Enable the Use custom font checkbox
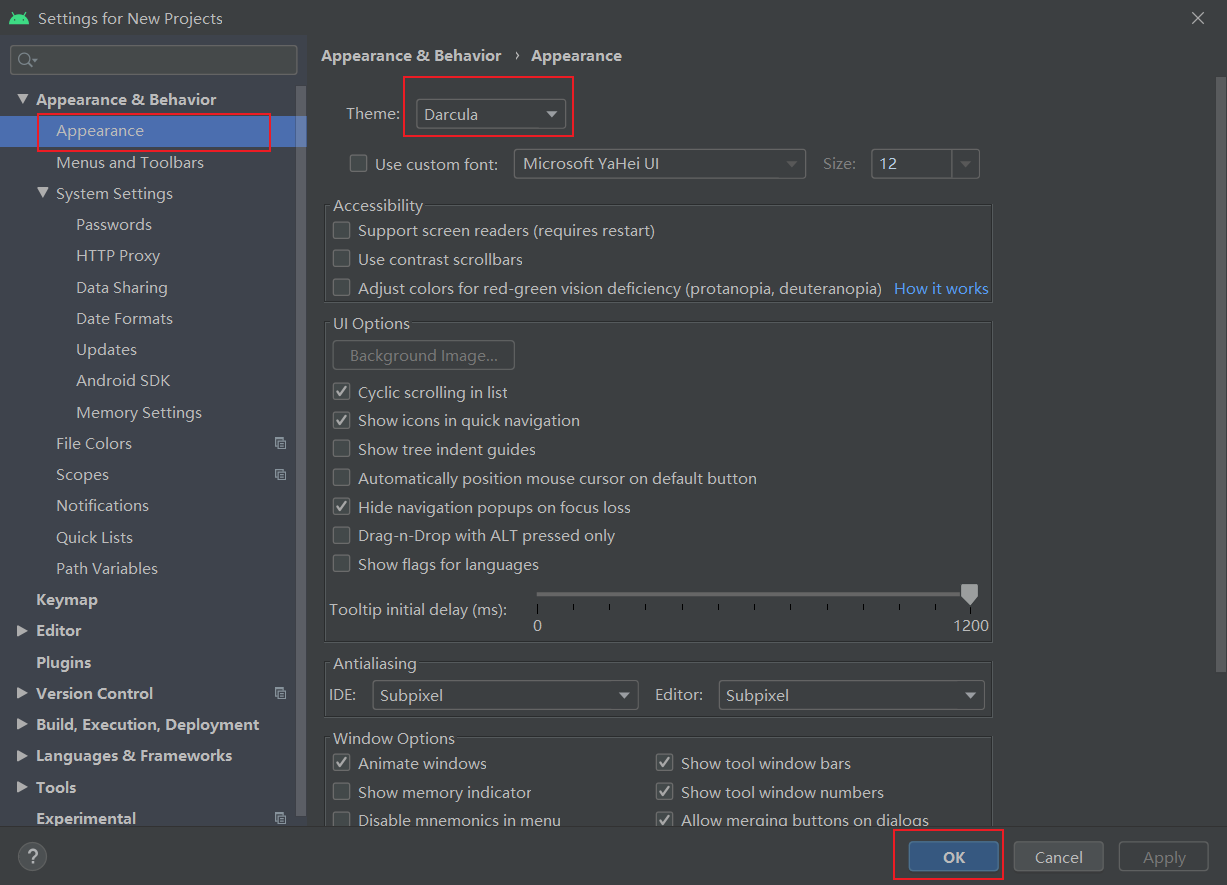This screenshot has height=885, width=1227. (x=358, y=164)
